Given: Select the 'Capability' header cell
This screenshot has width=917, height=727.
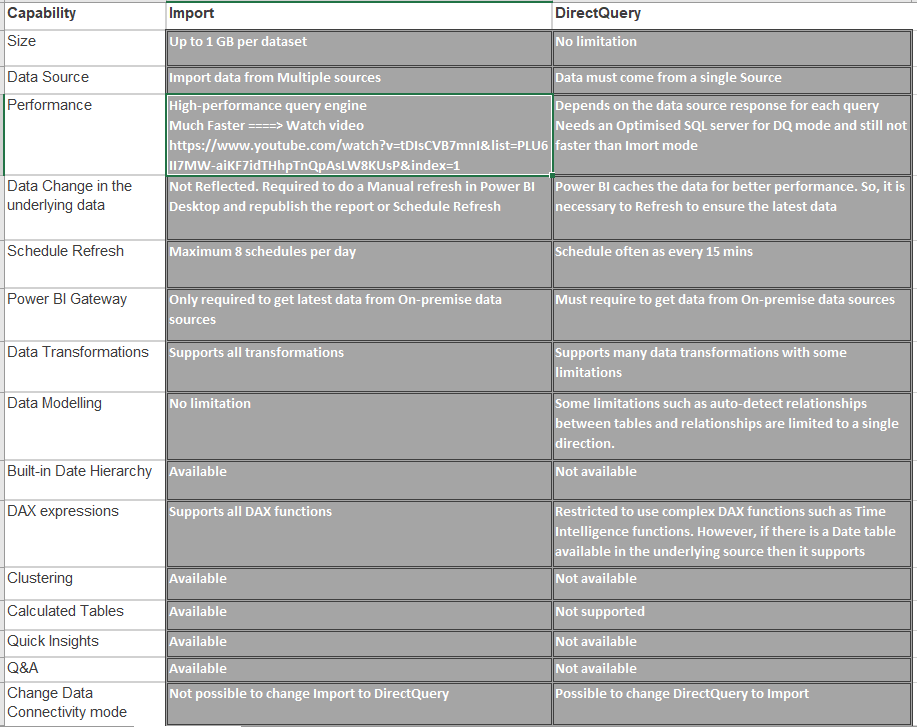Looking at the screenshot, I should coord(83,15).
